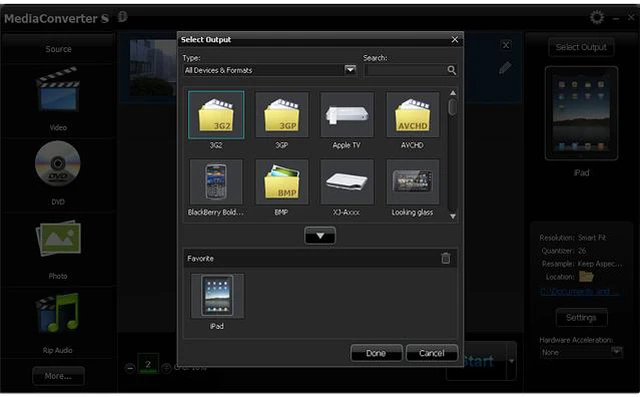Select DVD source in main window

pyautogui.click(x=58, y=164)
